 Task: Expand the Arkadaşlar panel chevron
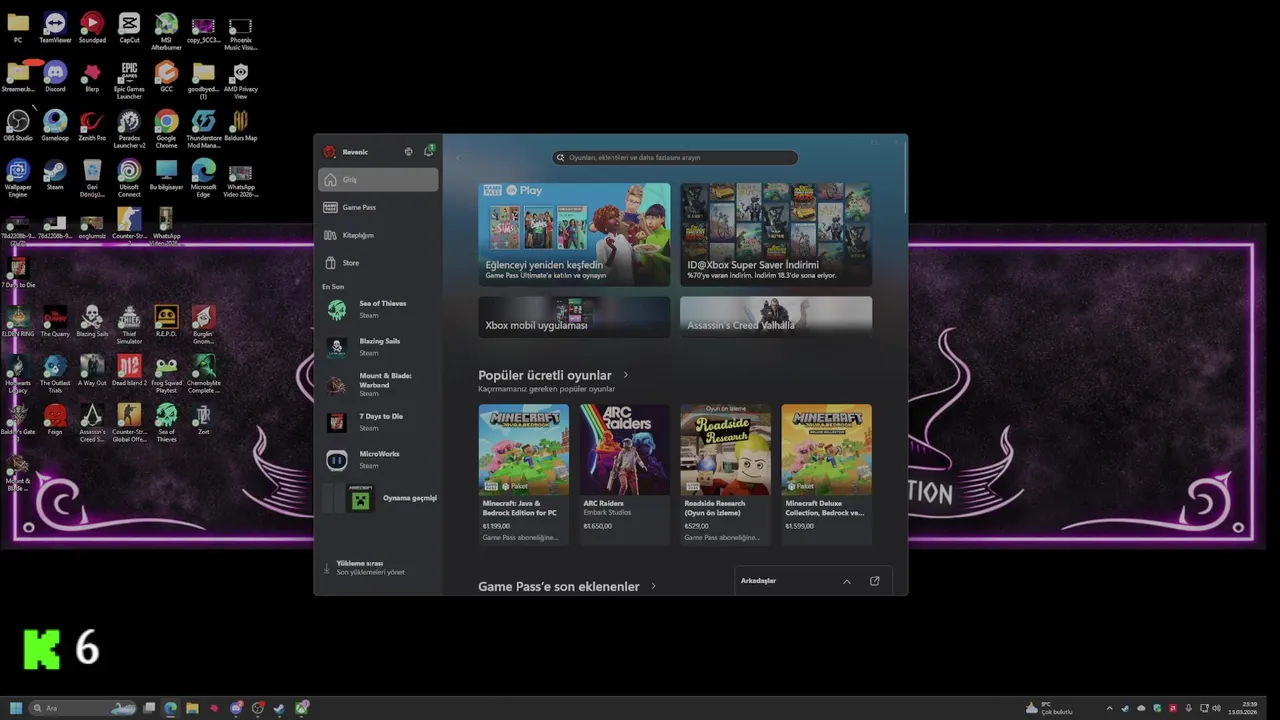tap(847, 581)
